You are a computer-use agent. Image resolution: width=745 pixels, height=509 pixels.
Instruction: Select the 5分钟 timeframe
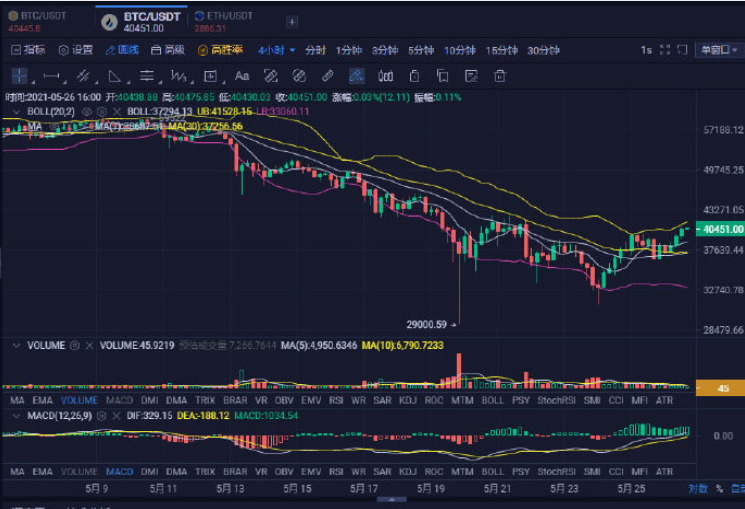(x=421, y=50)
